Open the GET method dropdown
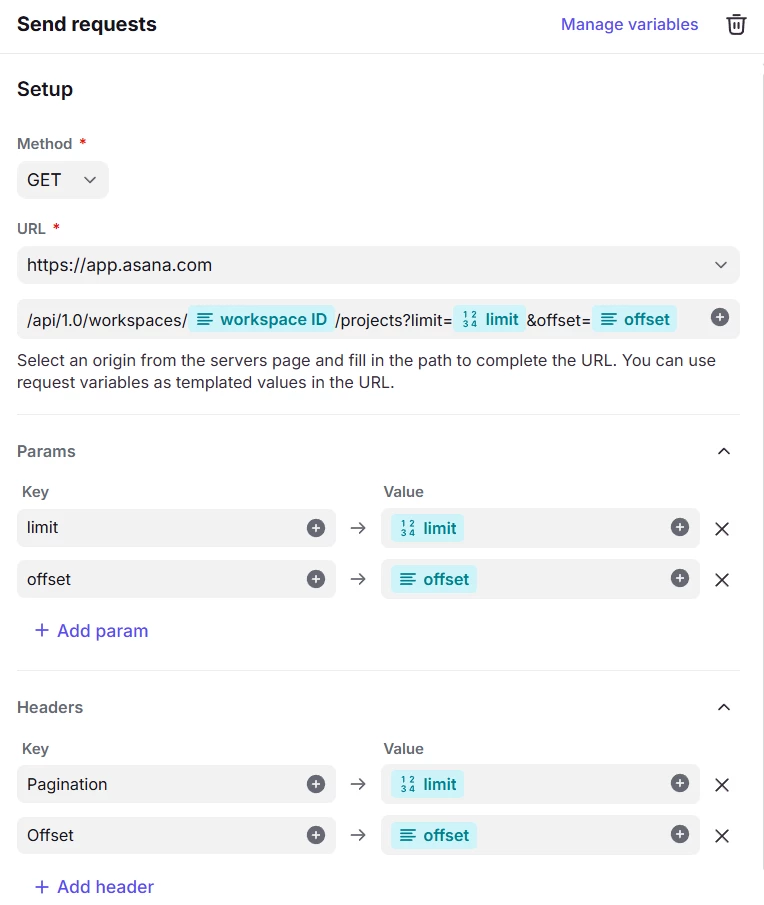Viewport: 764px width, 905px height. pos(62,180)
